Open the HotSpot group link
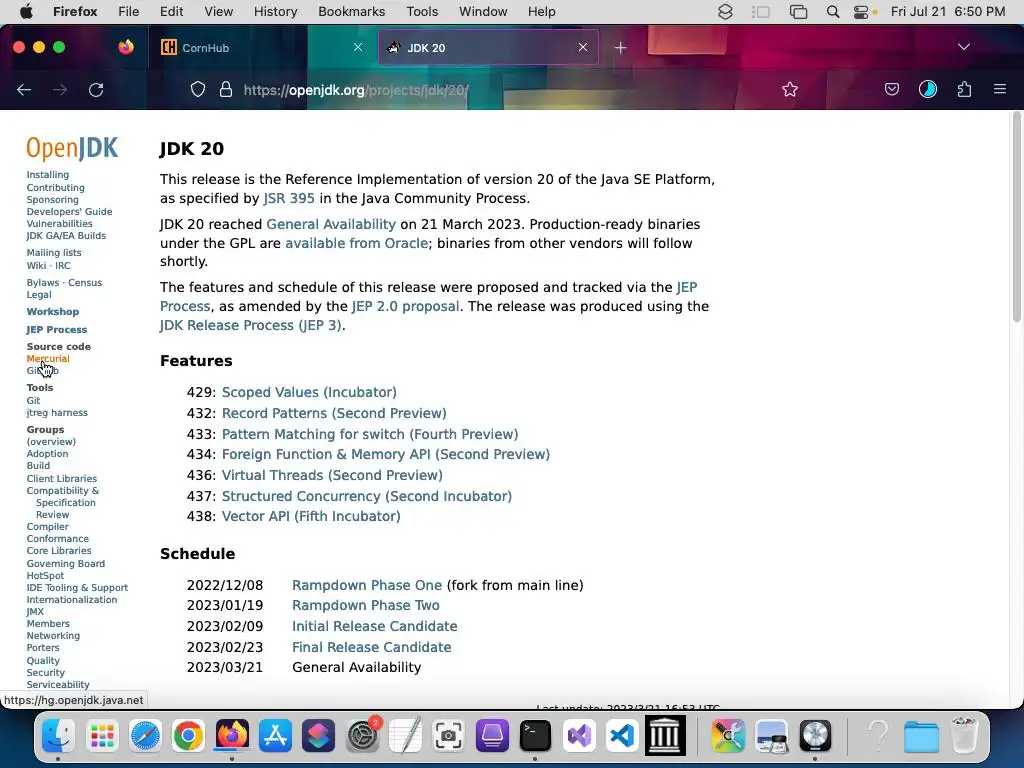The image size is (1024, 768). (x=45, y=575)
